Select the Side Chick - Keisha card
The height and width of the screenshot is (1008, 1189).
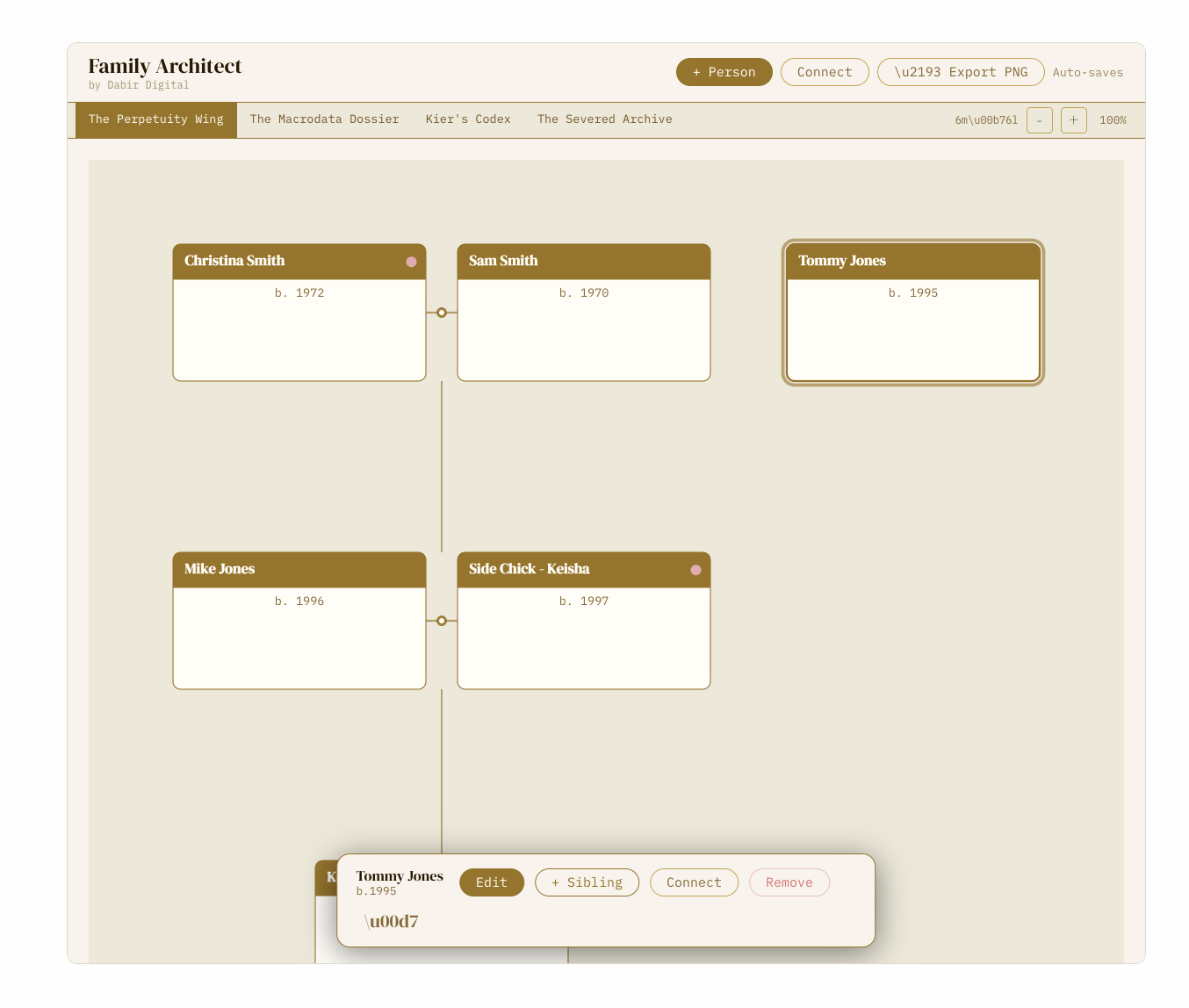pos(584,621)
